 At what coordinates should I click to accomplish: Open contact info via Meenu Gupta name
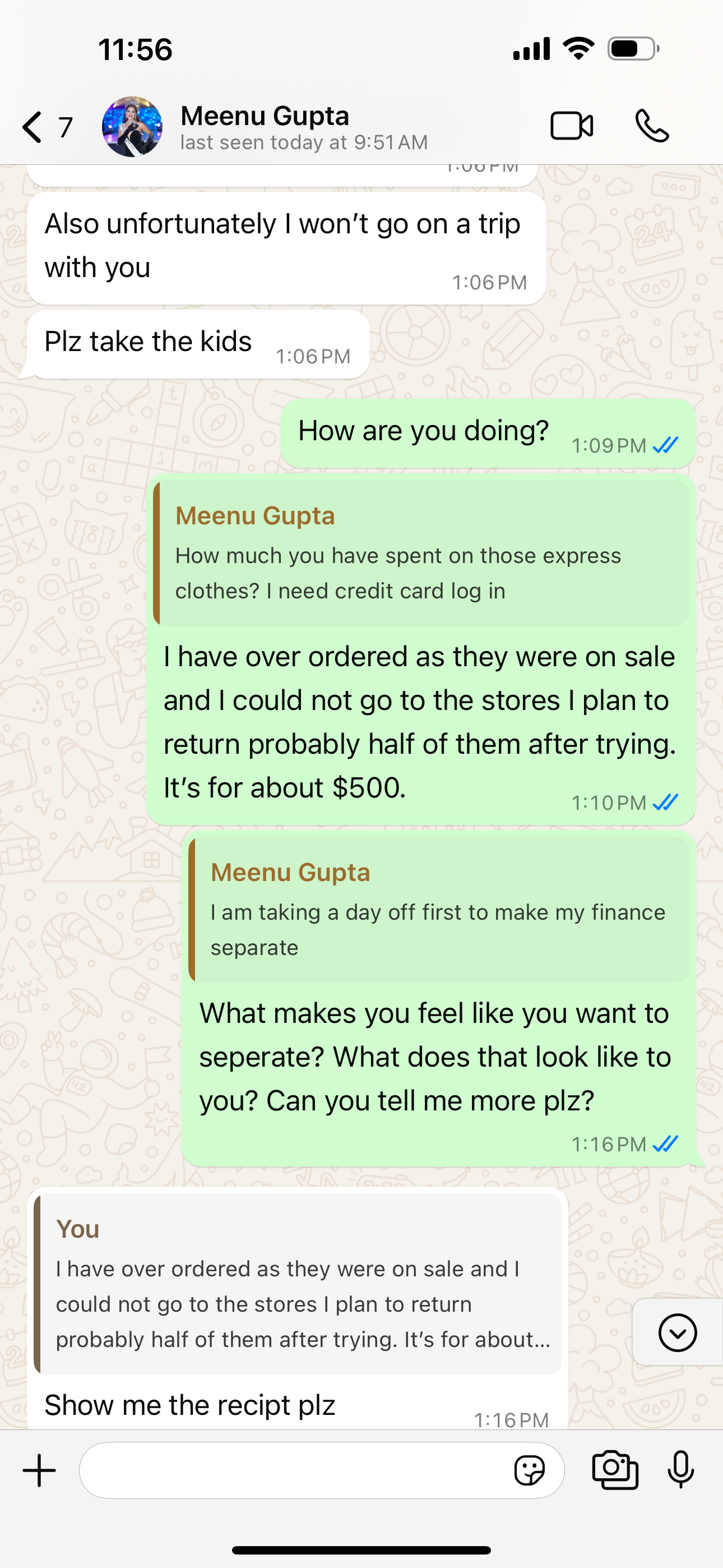coord(265,116)
